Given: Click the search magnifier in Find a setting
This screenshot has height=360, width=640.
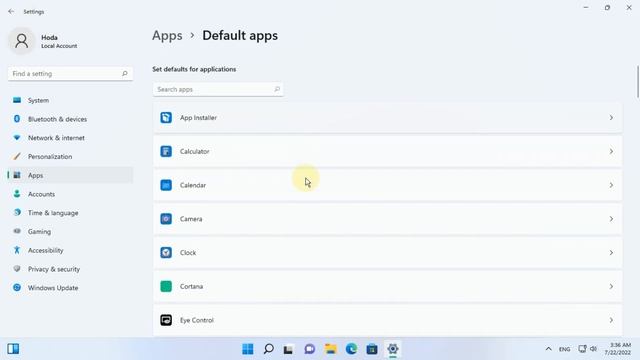Looking at the screenshot, I should tap(124, 73).
